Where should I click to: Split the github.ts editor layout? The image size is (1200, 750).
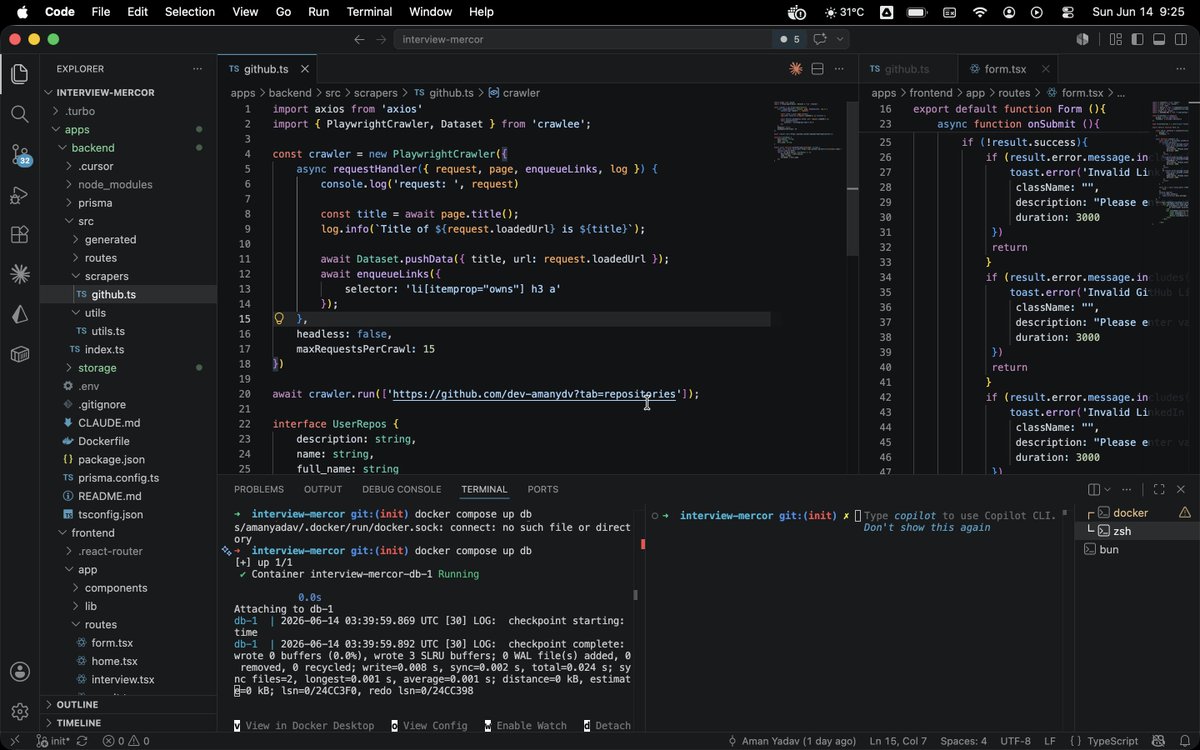click(817, 69)
